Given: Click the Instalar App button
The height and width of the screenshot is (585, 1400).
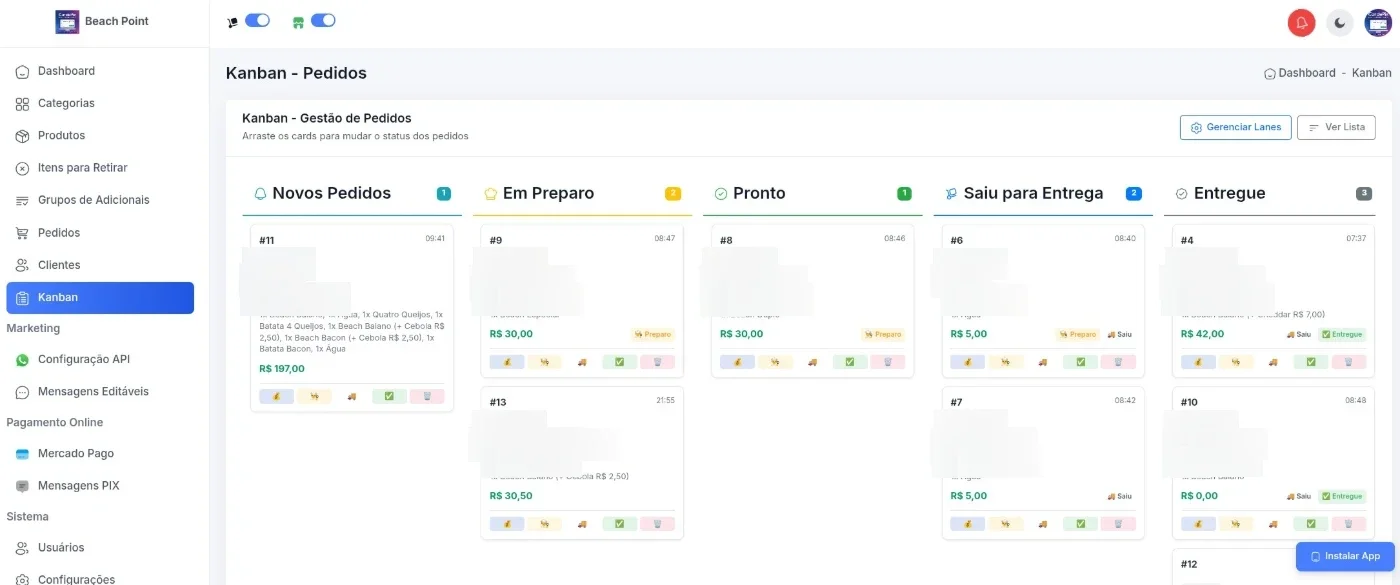Looking at the screenshot, I should pyautogui.click(x=1345, y=556).
